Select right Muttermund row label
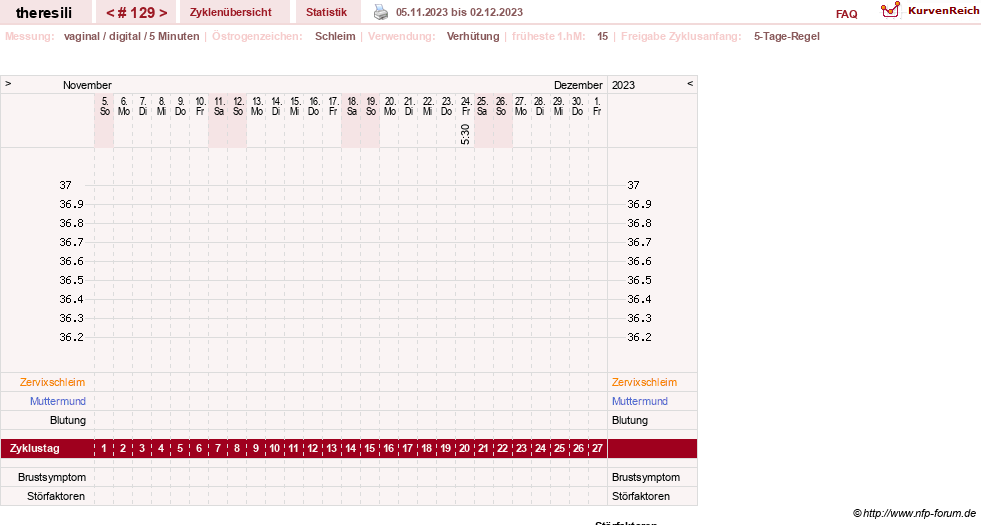981x525 pixels. [x=639, y=401]
